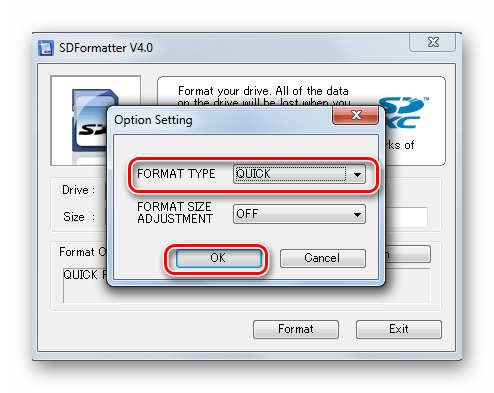Close the SDFormatter main window
Screen dimensions: 494x393
[x=432, y=42]
